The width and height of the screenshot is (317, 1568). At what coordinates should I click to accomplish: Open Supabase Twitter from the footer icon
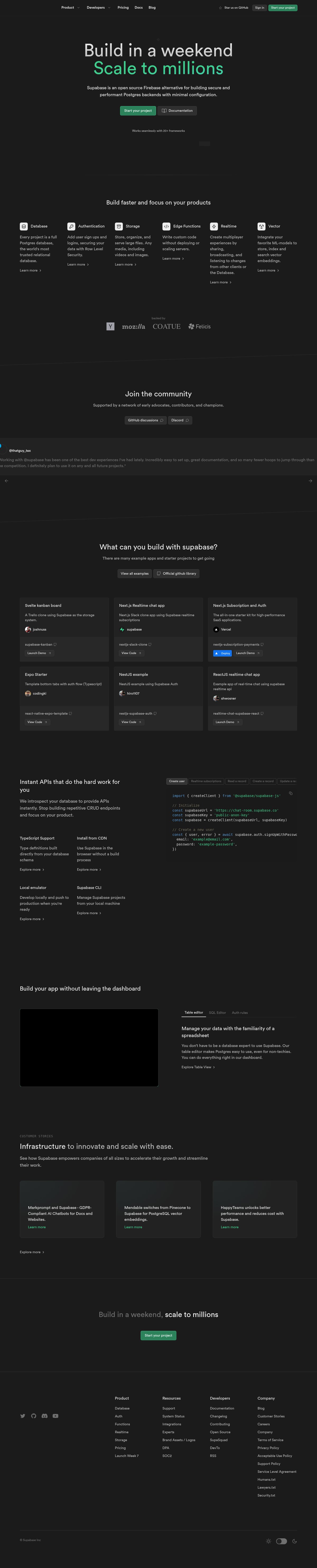point(22,1416)
